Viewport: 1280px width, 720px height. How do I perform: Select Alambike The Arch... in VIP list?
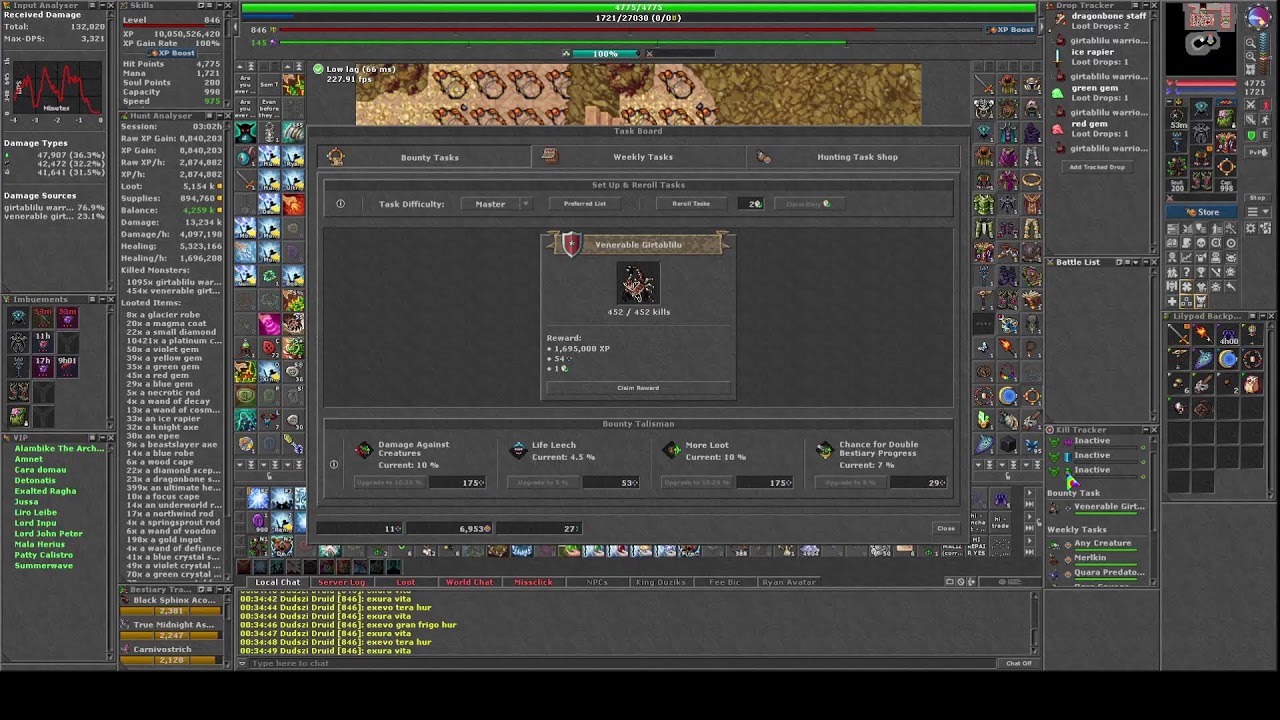(59, 448)
